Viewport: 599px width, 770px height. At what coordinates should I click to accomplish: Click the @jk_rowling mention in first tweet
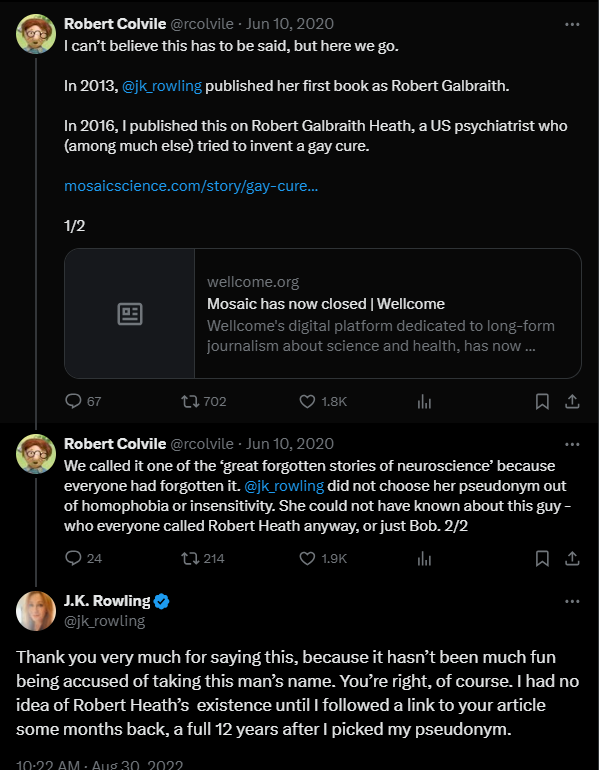click(162, 86)
